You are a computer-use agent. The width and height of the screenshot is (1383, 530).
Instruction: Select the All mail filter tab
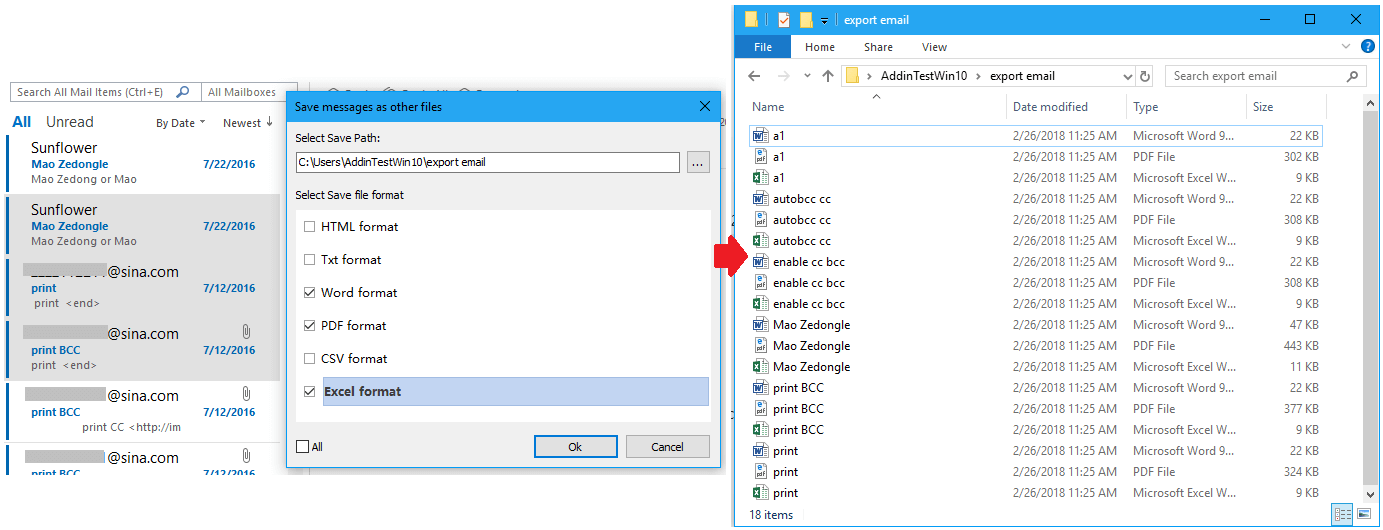tap(21, 122)
